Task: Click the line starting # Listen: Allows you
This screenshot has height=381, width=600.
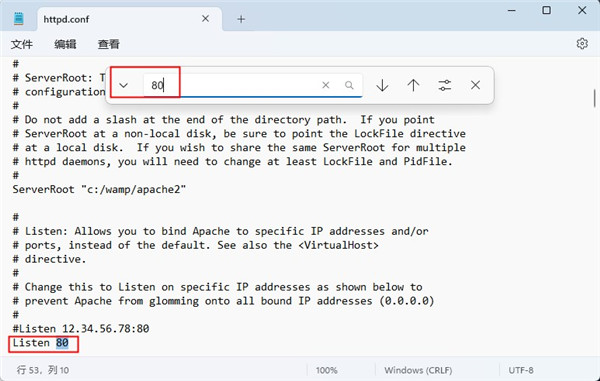Action: 220,231
